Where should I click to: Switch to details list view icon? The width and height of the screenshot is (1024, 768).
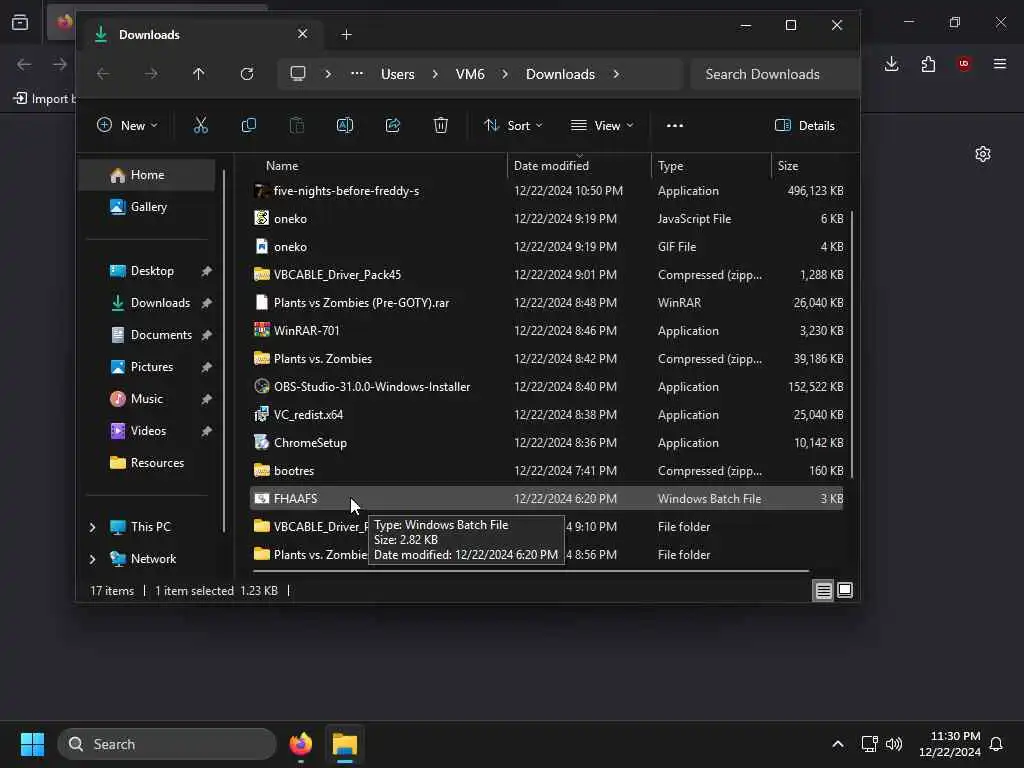tap(824, 590)
